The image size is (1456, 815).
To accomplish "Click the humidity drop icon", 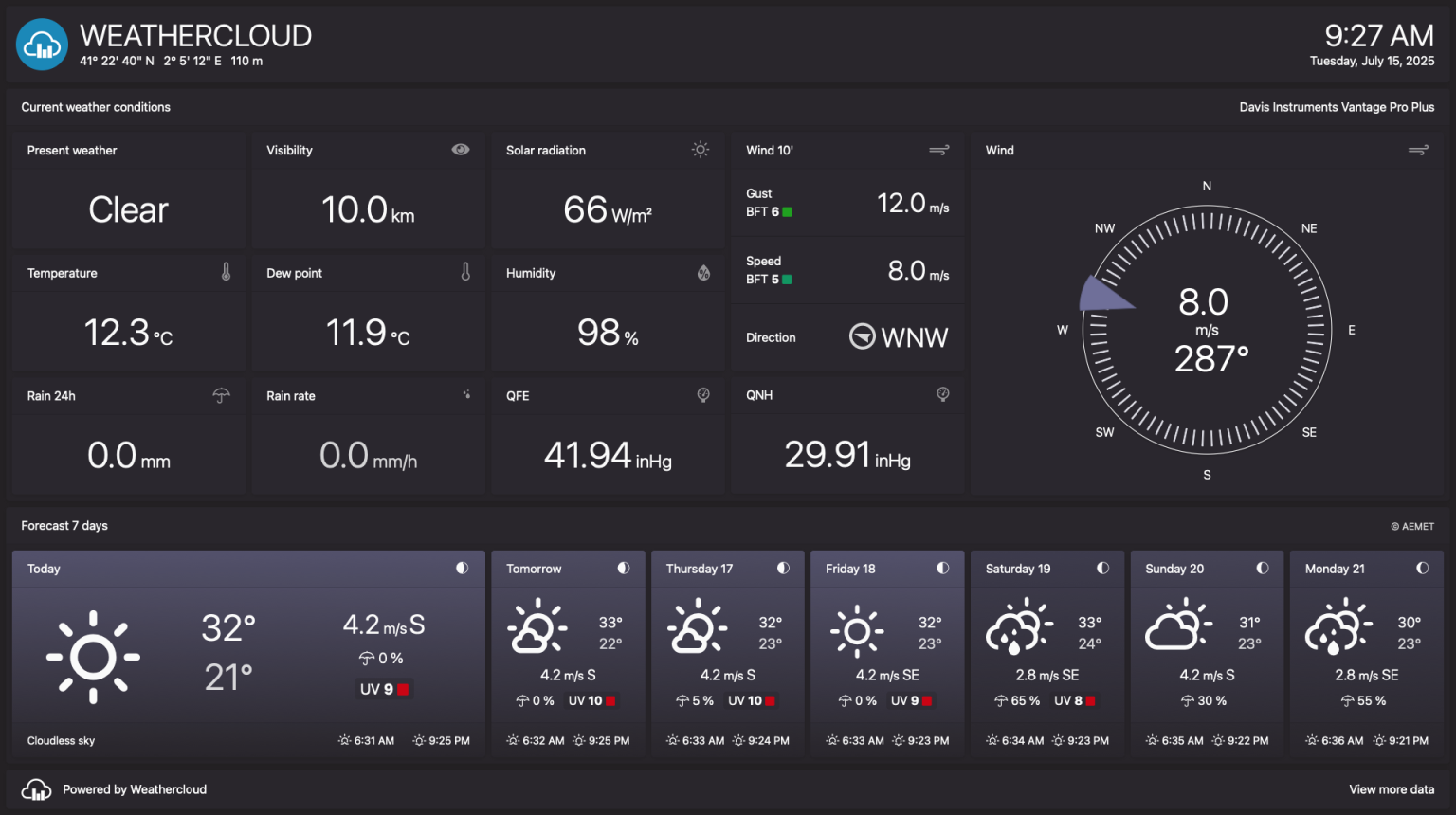I will pos(703,272).
